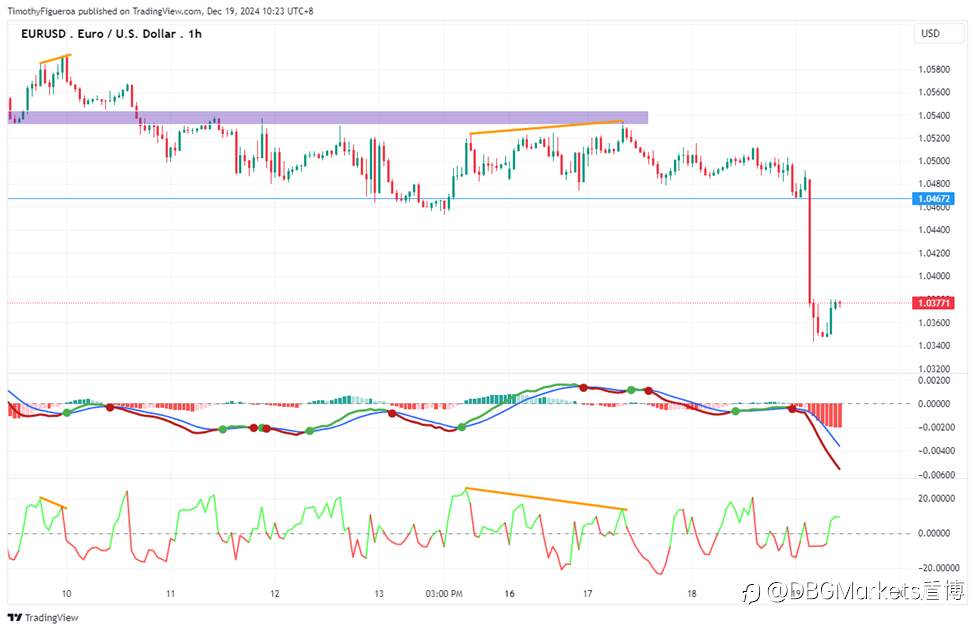
Task: Select the purple resistance zone rectangle
Action: click(x=328, y=117)
